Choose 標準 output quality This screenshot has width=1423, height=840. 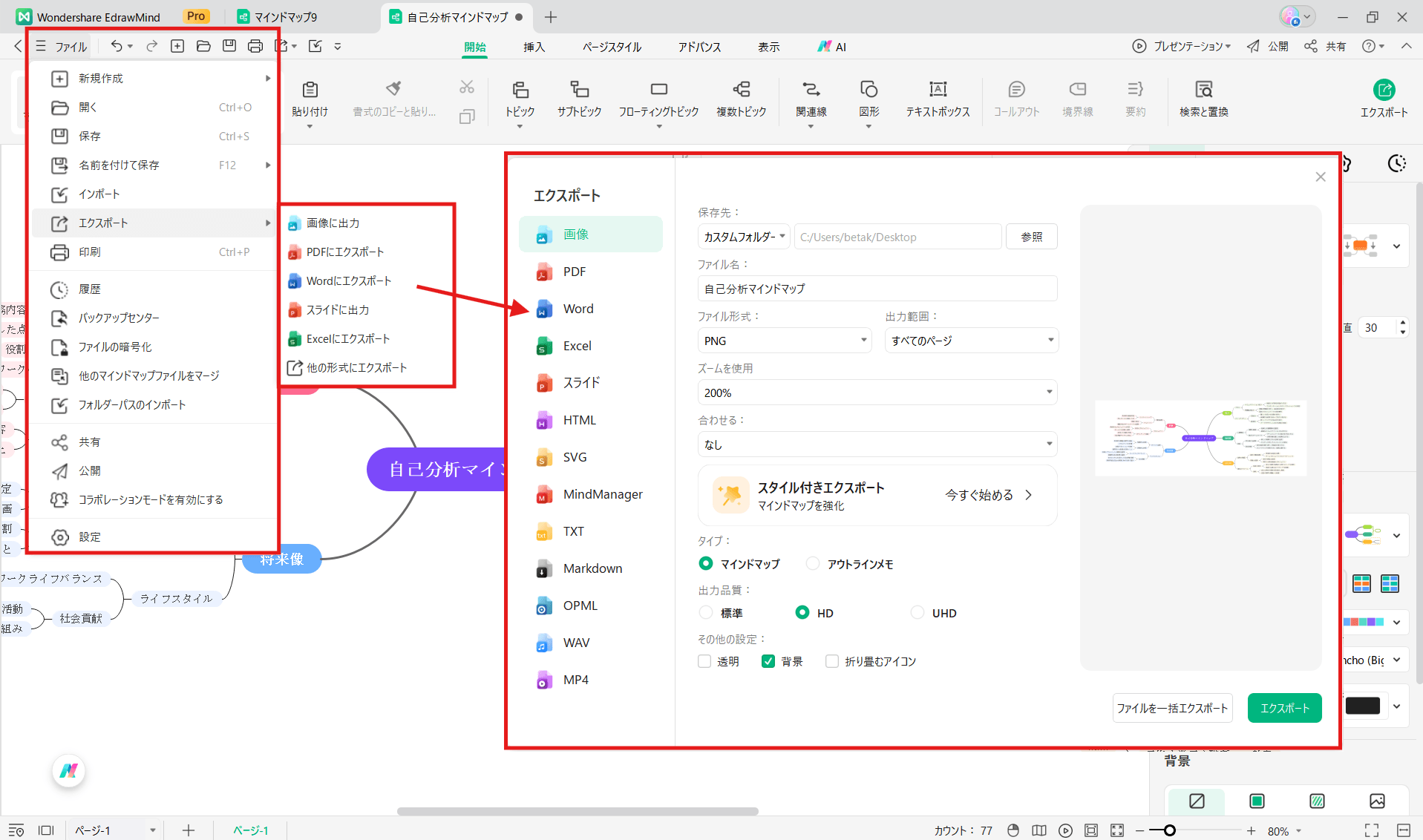tap(706, 613)
